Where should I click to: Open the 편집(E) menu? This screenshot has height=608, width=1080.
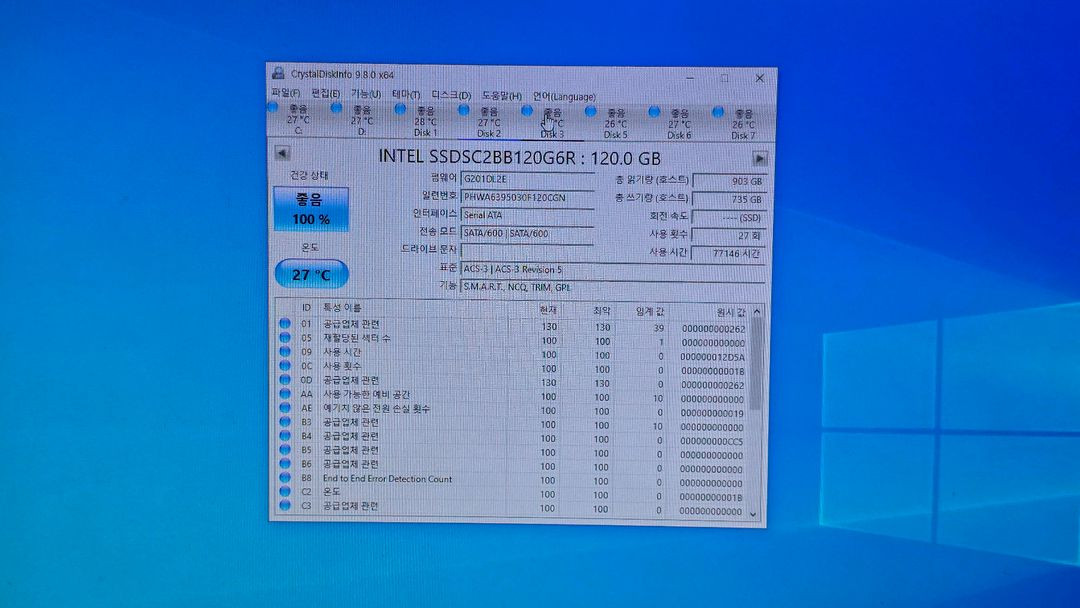coord(325,93)
